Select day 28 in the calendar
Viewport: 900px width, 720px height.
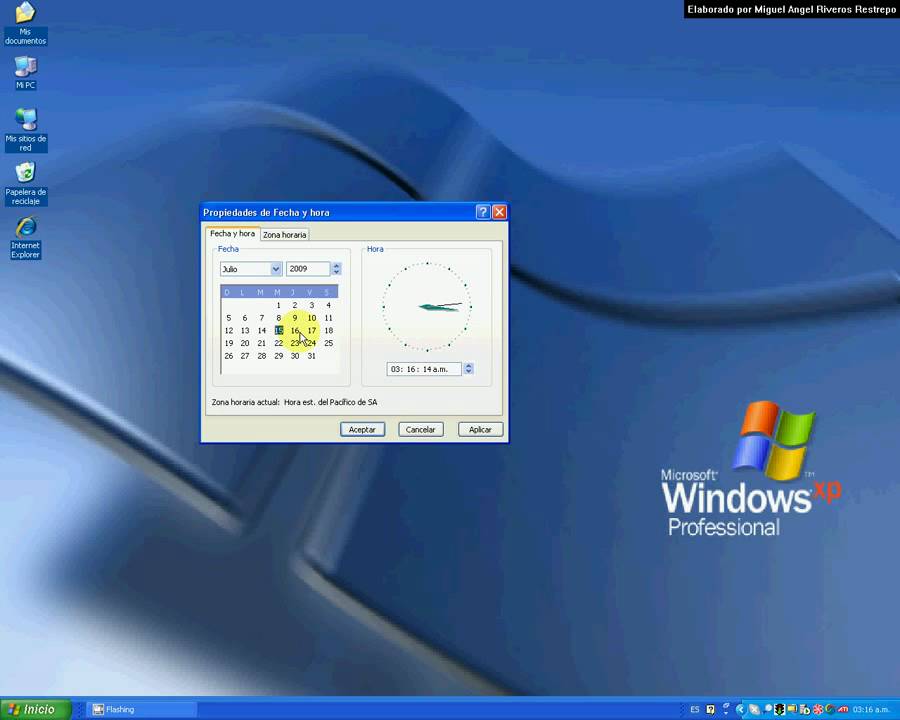pos(262,356)
